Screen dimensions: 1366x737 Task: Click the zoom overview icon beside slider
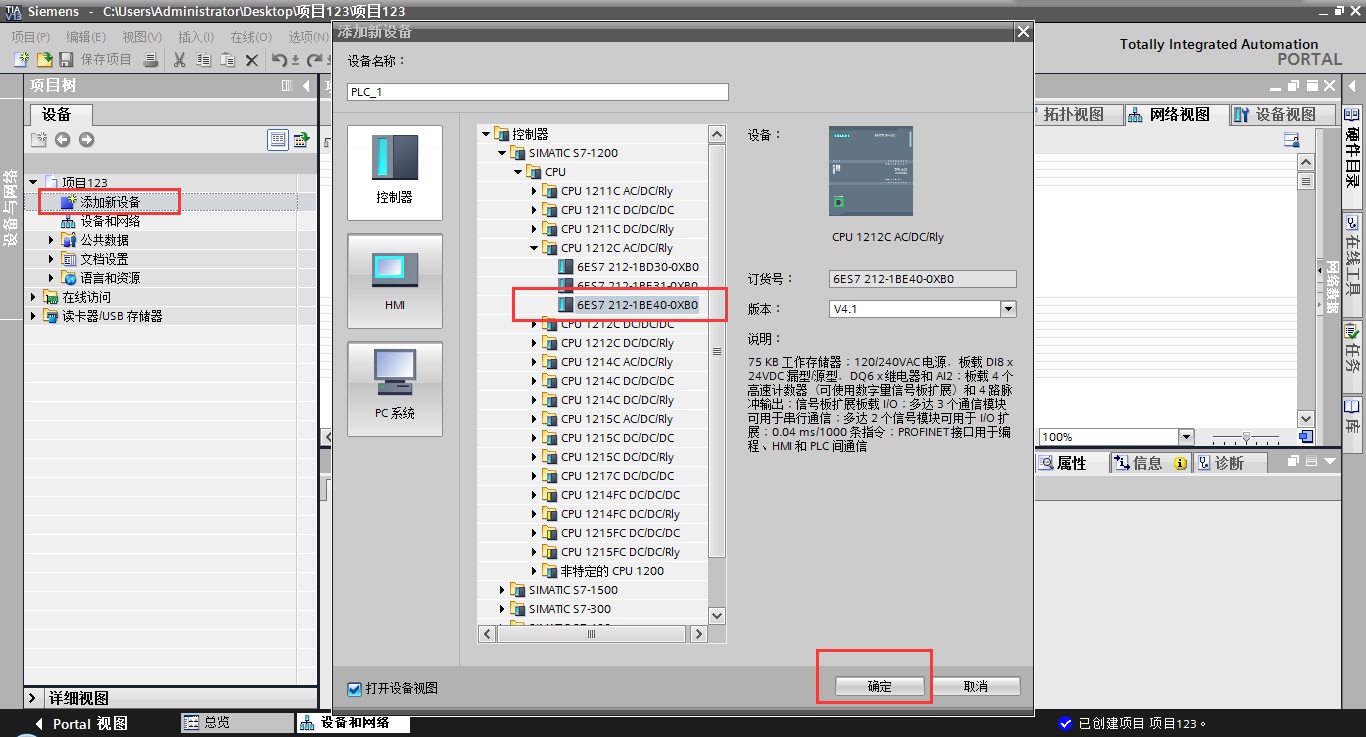[1305, 437]
